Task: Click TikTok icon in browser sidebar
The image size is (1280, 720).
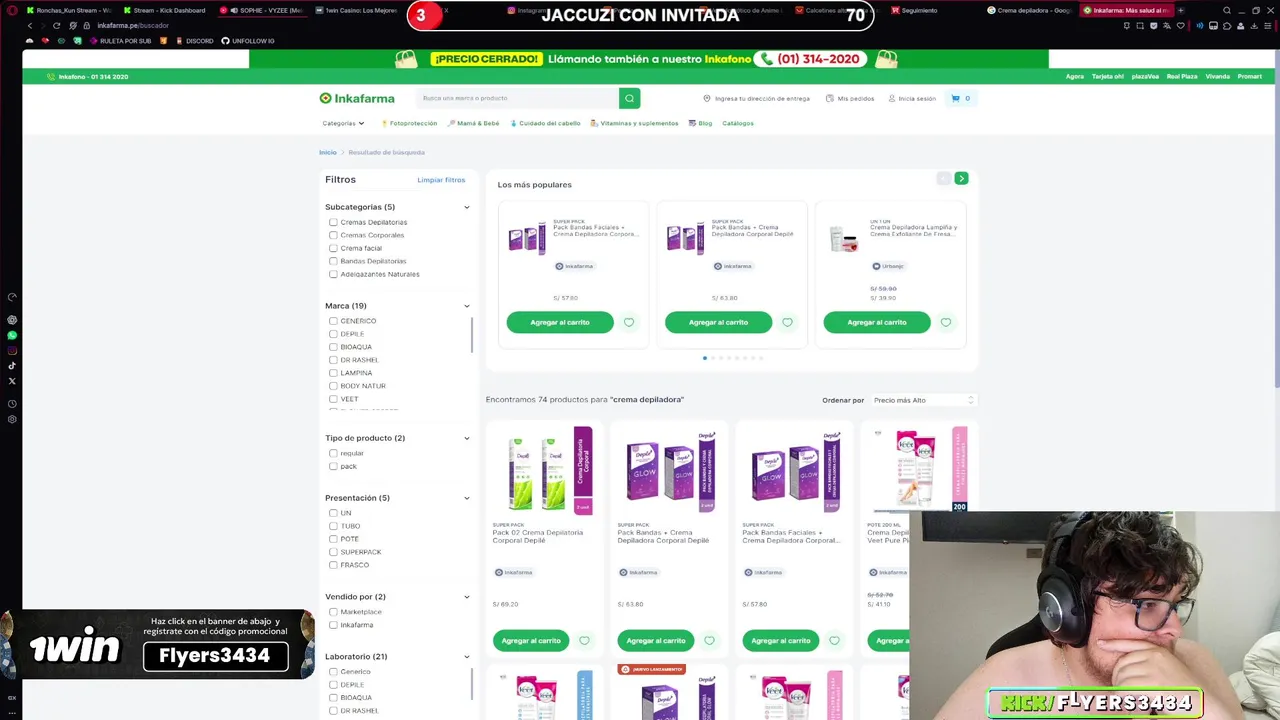Action: 12,365
